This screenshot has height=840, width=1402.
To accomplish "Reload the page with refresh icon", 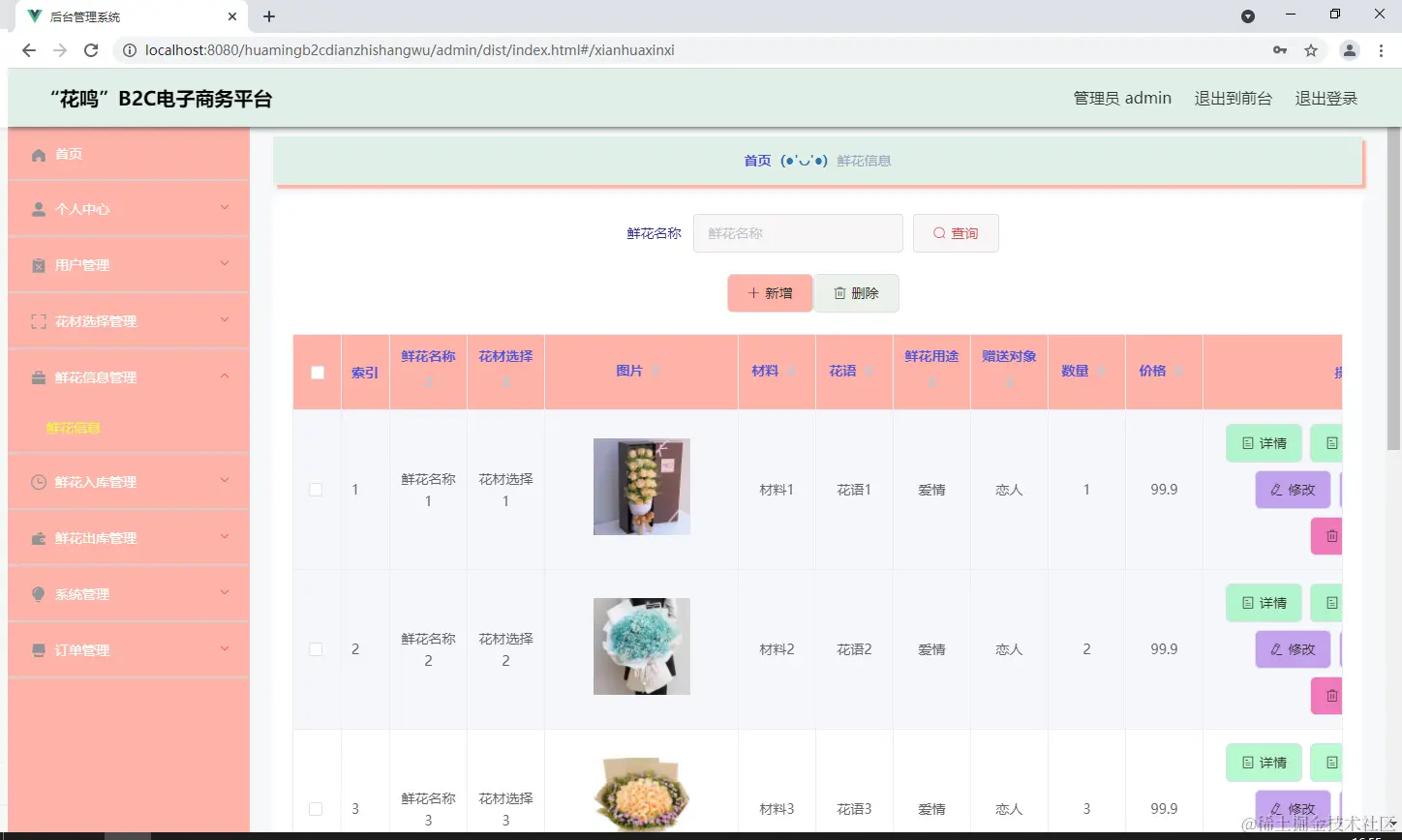I will coord(91,50).
